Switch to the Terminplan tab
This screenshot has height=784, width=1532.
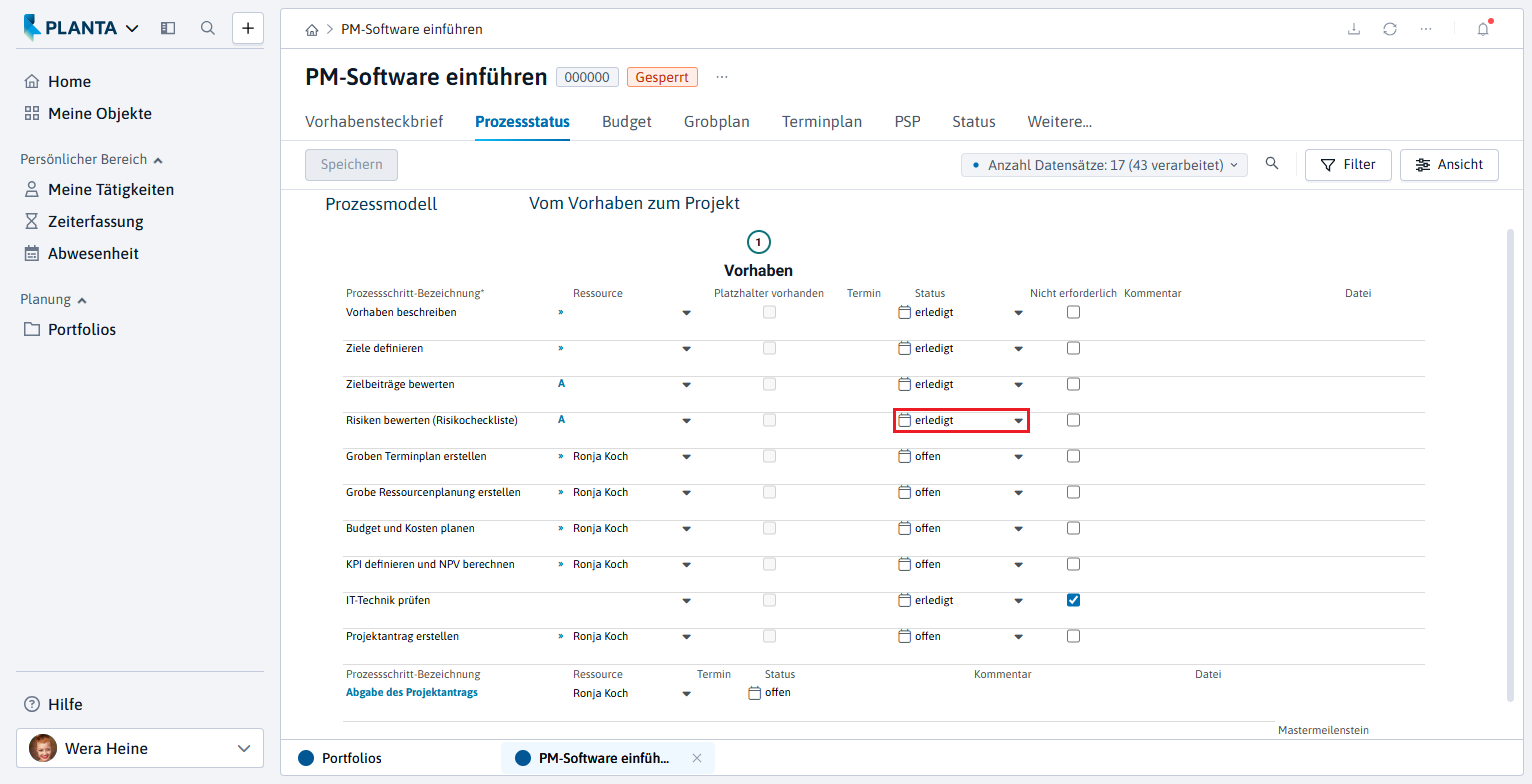pyautogui.click(x=822, y=122)
